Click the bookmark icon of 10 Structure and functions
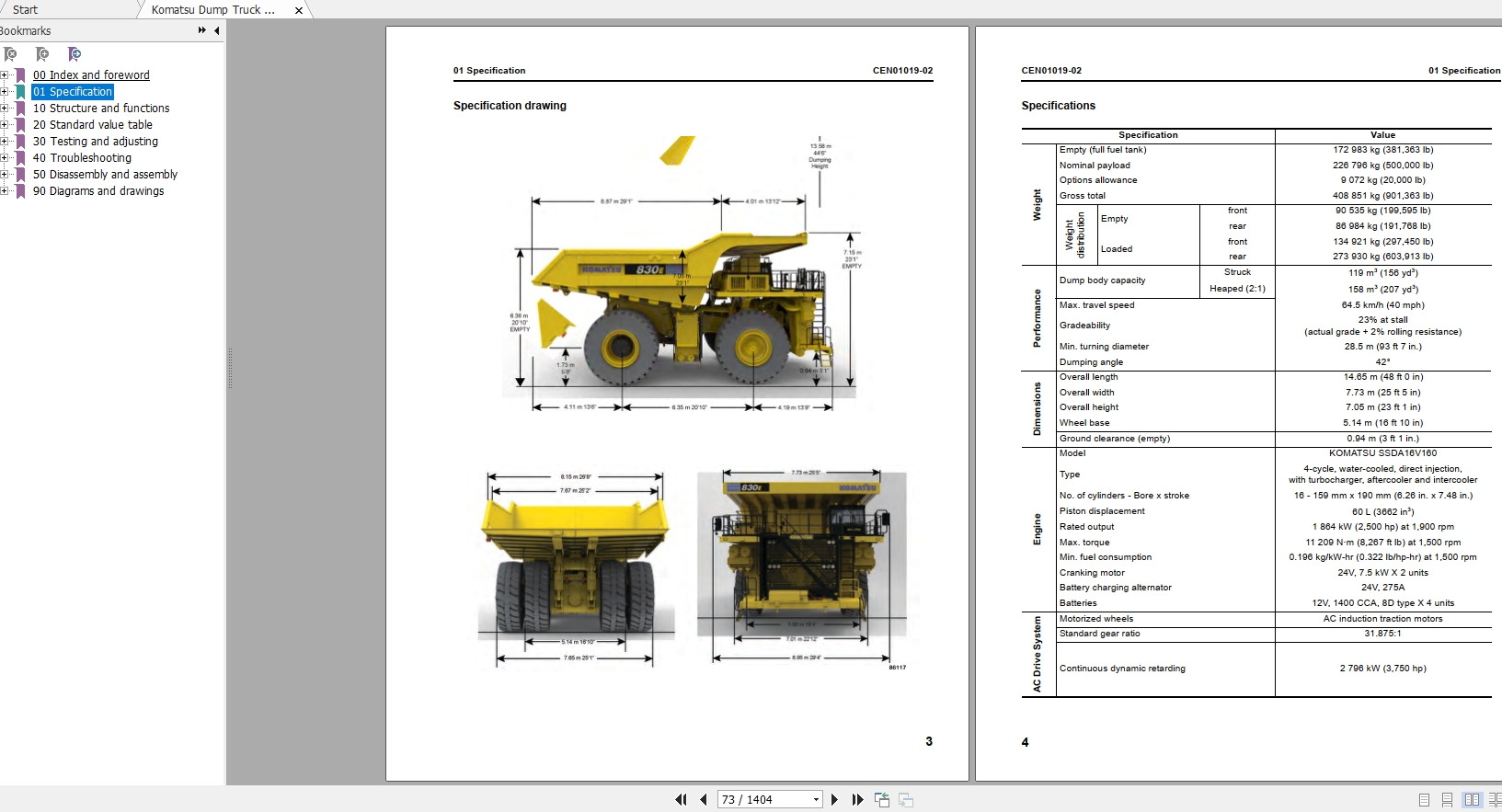The width and height of the screenshot is (1502, 812). coord(21,109)
